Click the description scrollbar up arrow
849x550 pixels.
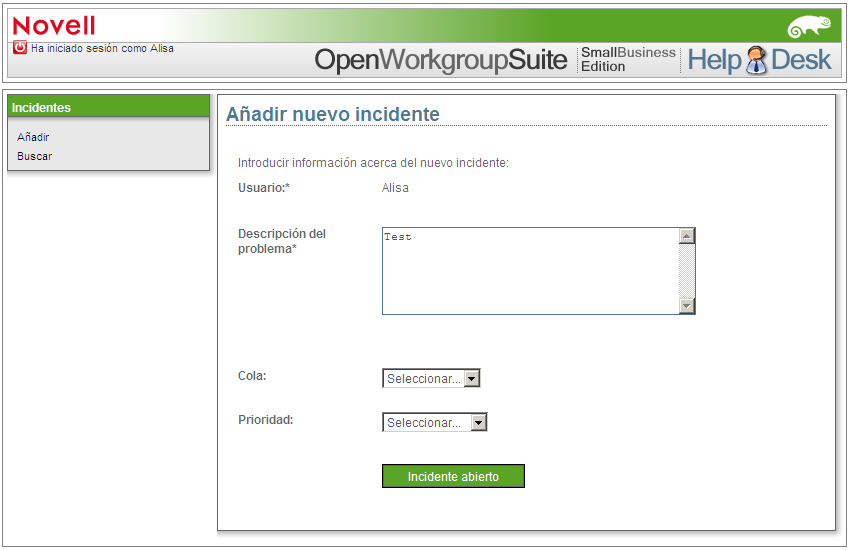[687, 236]
